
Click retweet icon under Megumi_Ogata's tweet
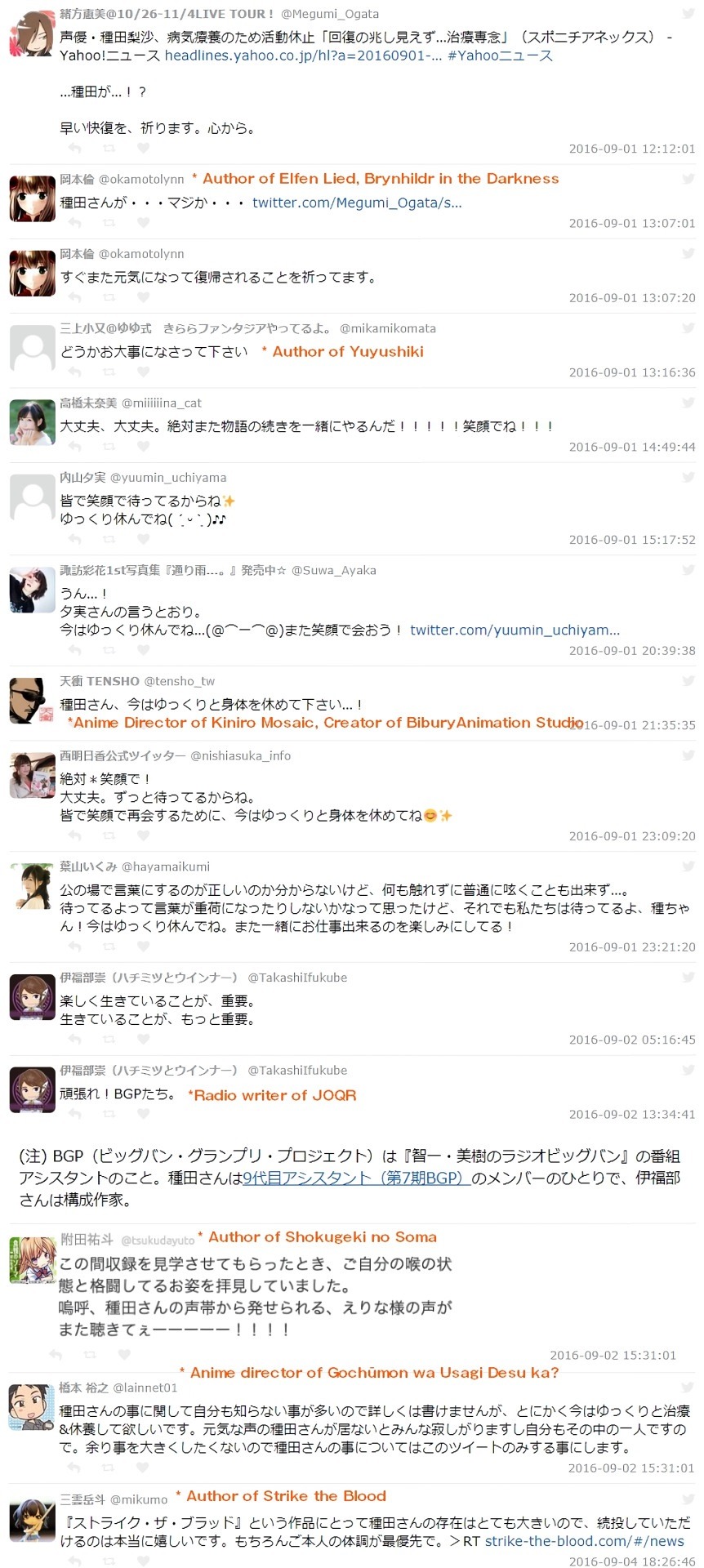click(x=109, y=149)
